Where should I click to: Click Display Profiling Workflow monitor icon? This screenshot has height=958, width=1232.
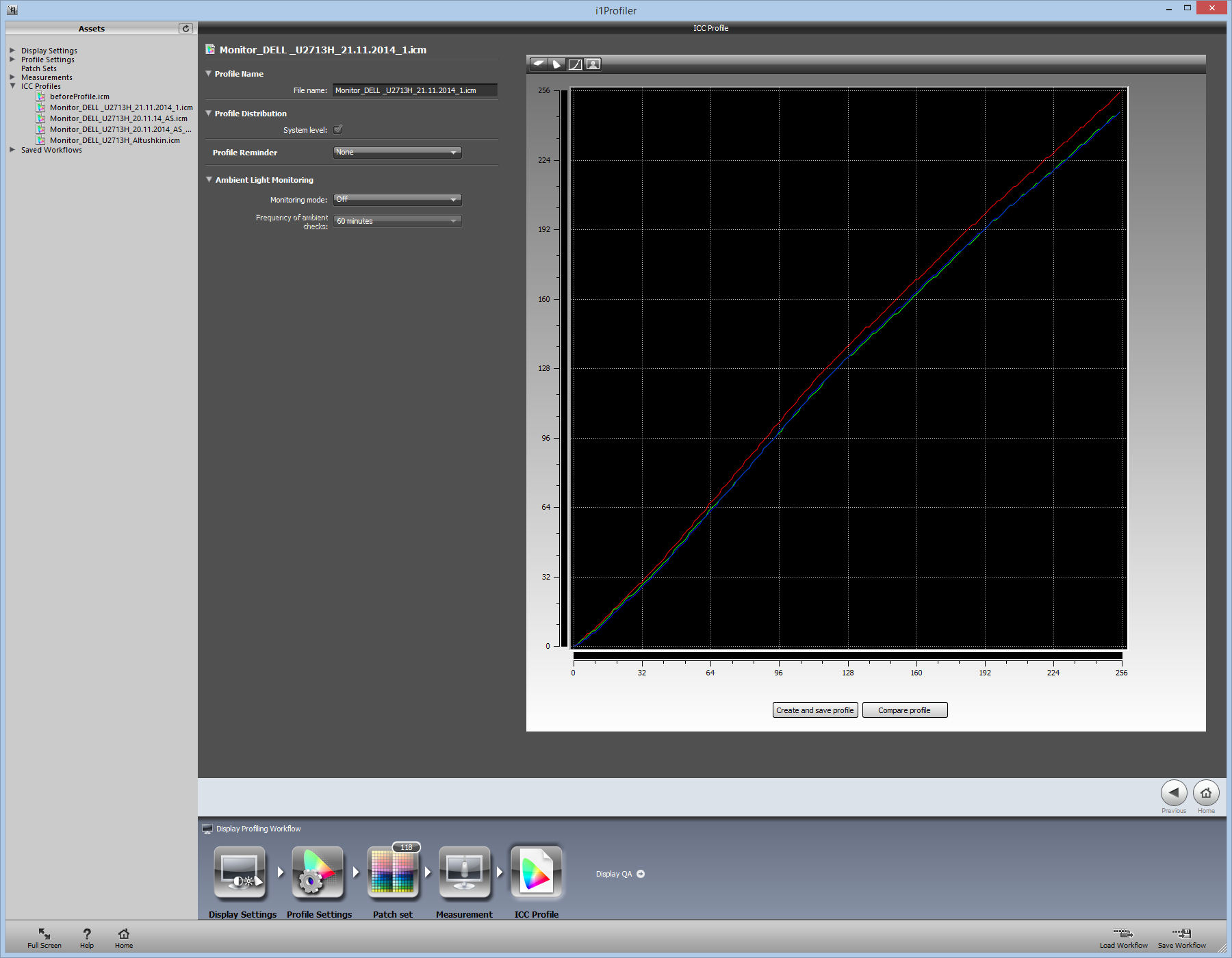pyautogui.click(x=207, y=829)
